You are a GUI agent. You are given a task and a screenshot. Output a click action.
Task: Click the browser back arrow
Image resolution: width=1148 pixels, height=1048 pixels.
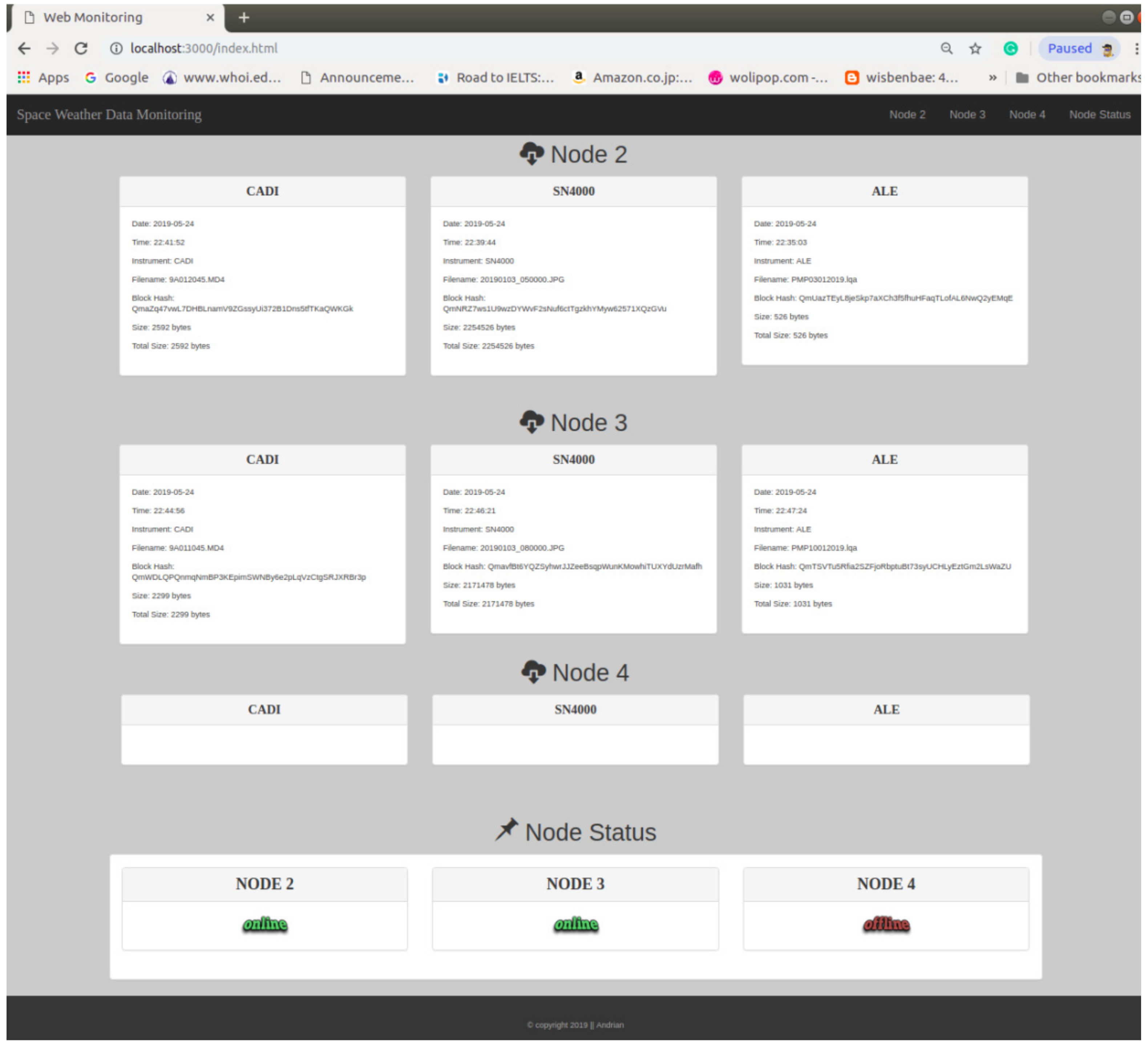[x=24, y=48]
